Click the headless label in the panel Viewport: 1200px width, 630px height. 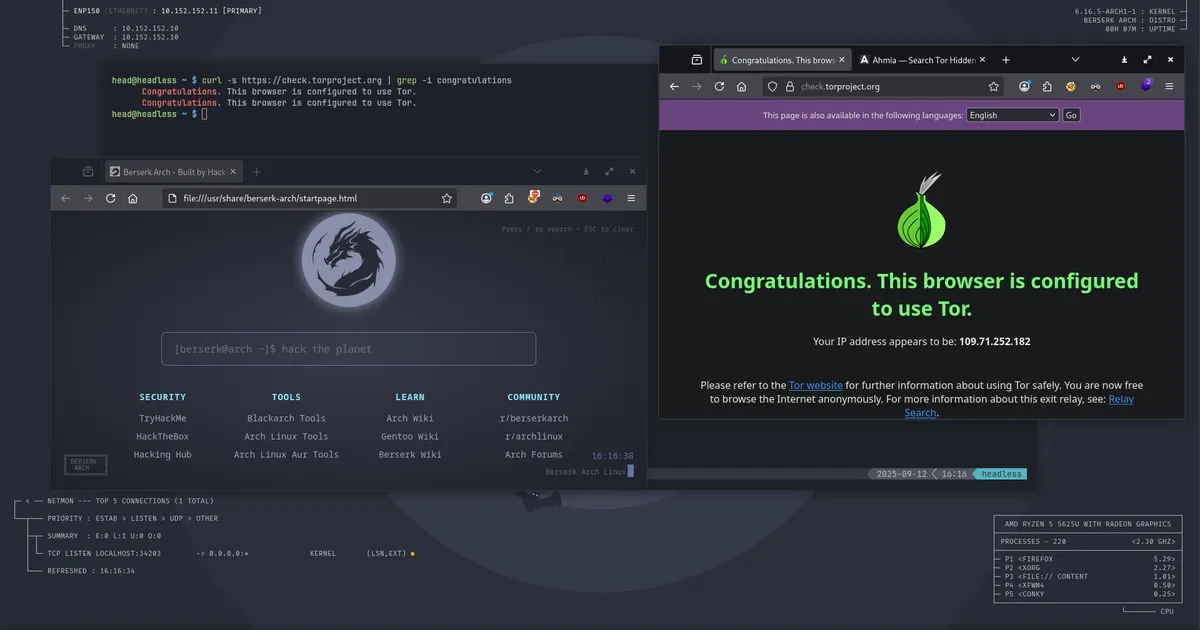pos(1002,474)
